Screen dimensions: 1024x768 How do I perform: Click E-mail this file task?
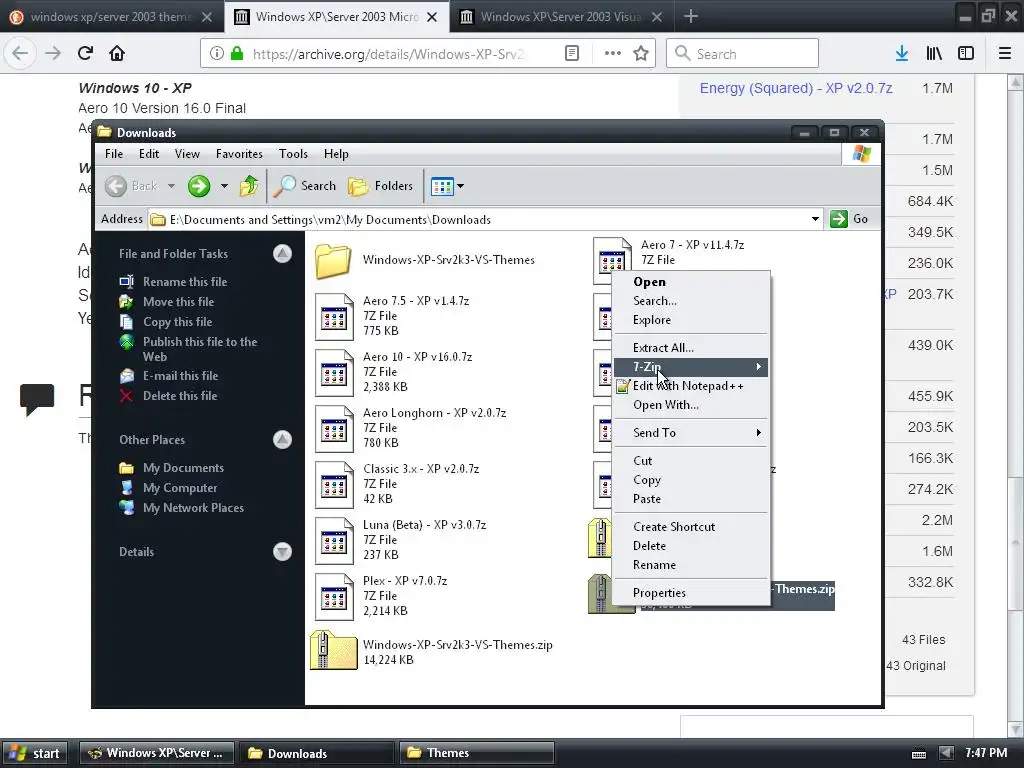tap(180, 376)
